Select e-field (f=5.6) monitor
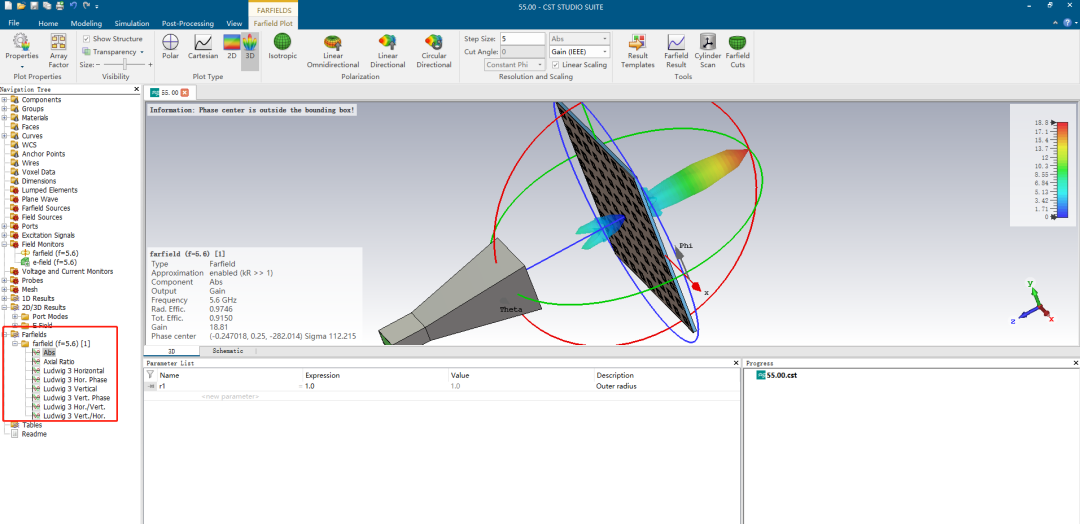Viewport: 1080px width, 524px height. coord(54,262)
